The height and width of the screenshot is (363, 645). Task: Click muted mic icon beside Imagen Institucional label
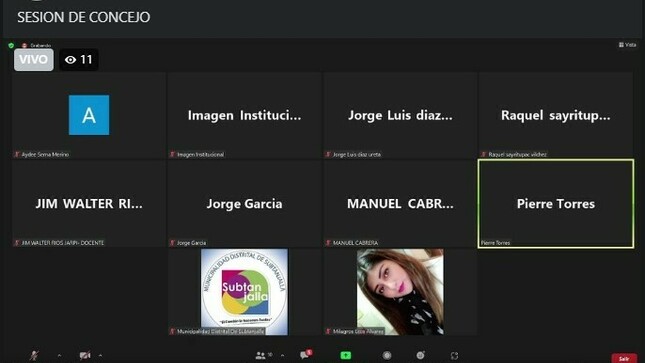172,154
